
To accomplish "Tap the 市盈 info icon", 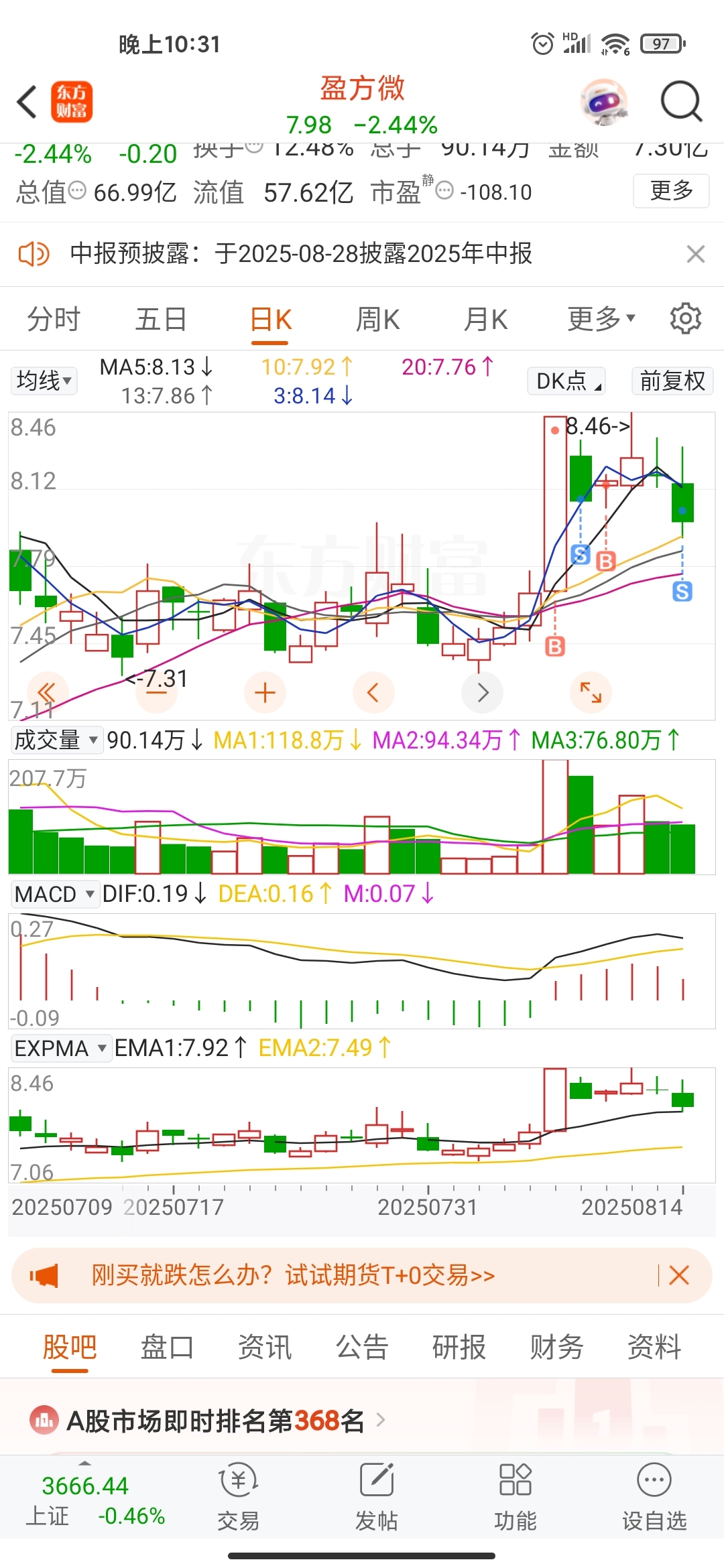I will [444, 191].
